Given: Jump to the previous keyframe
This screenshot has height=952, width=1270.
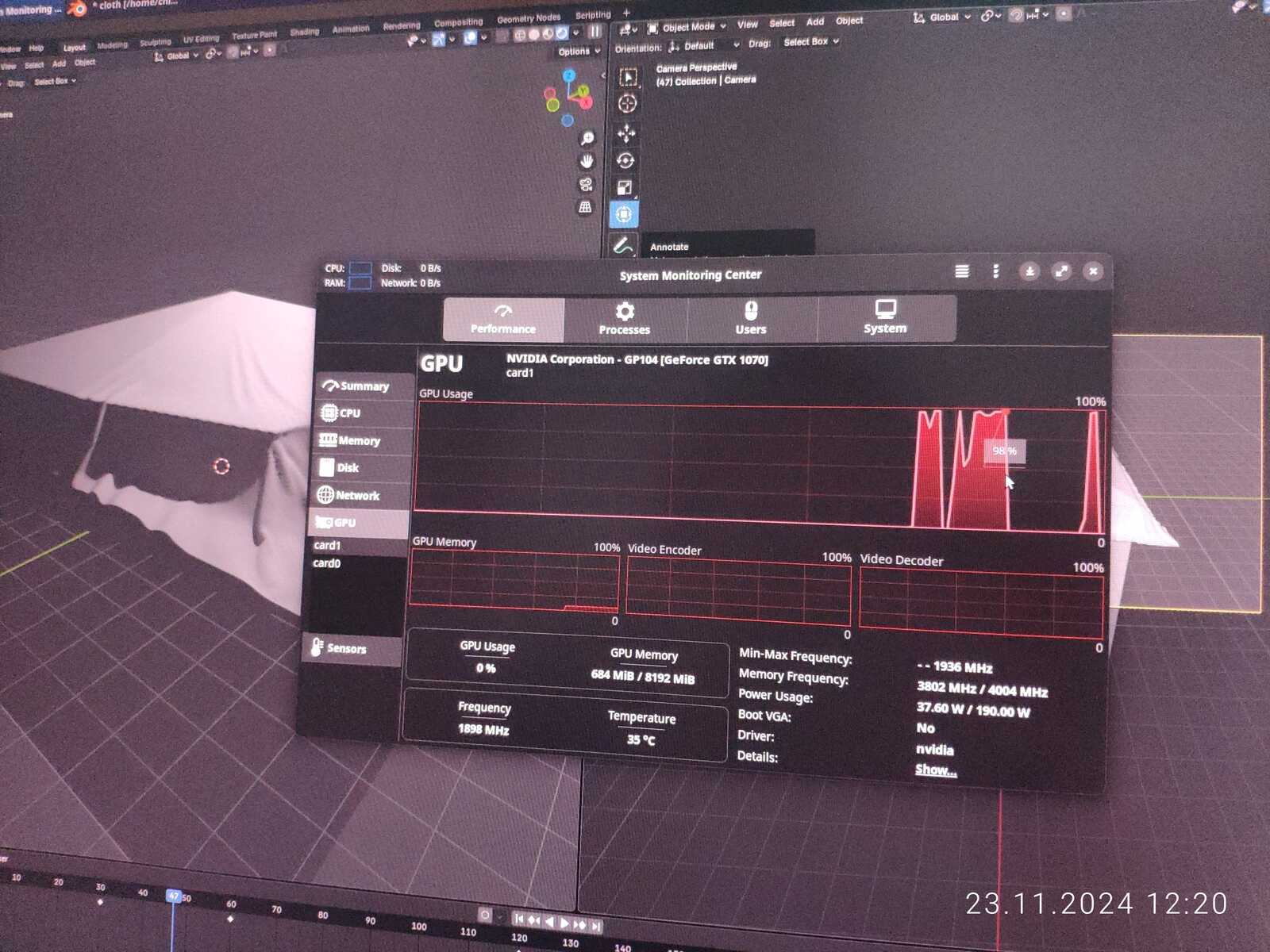Looking at the screenshot, I should [533, 920].
